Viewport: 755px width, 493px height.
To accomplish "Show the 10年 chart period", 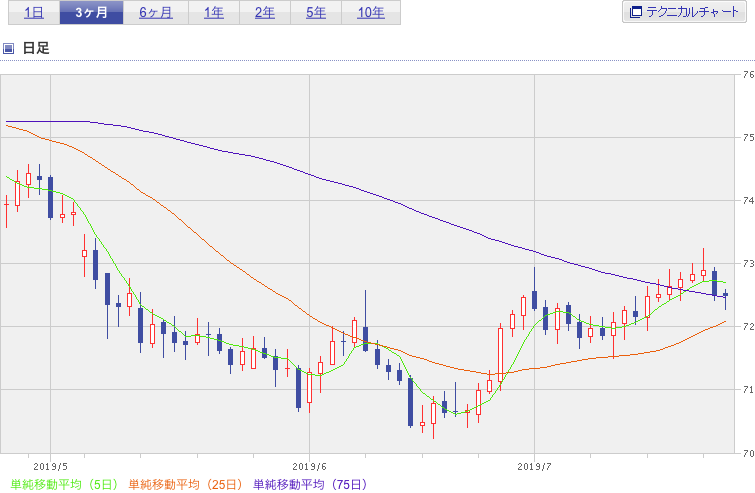I will pos(371,13).
